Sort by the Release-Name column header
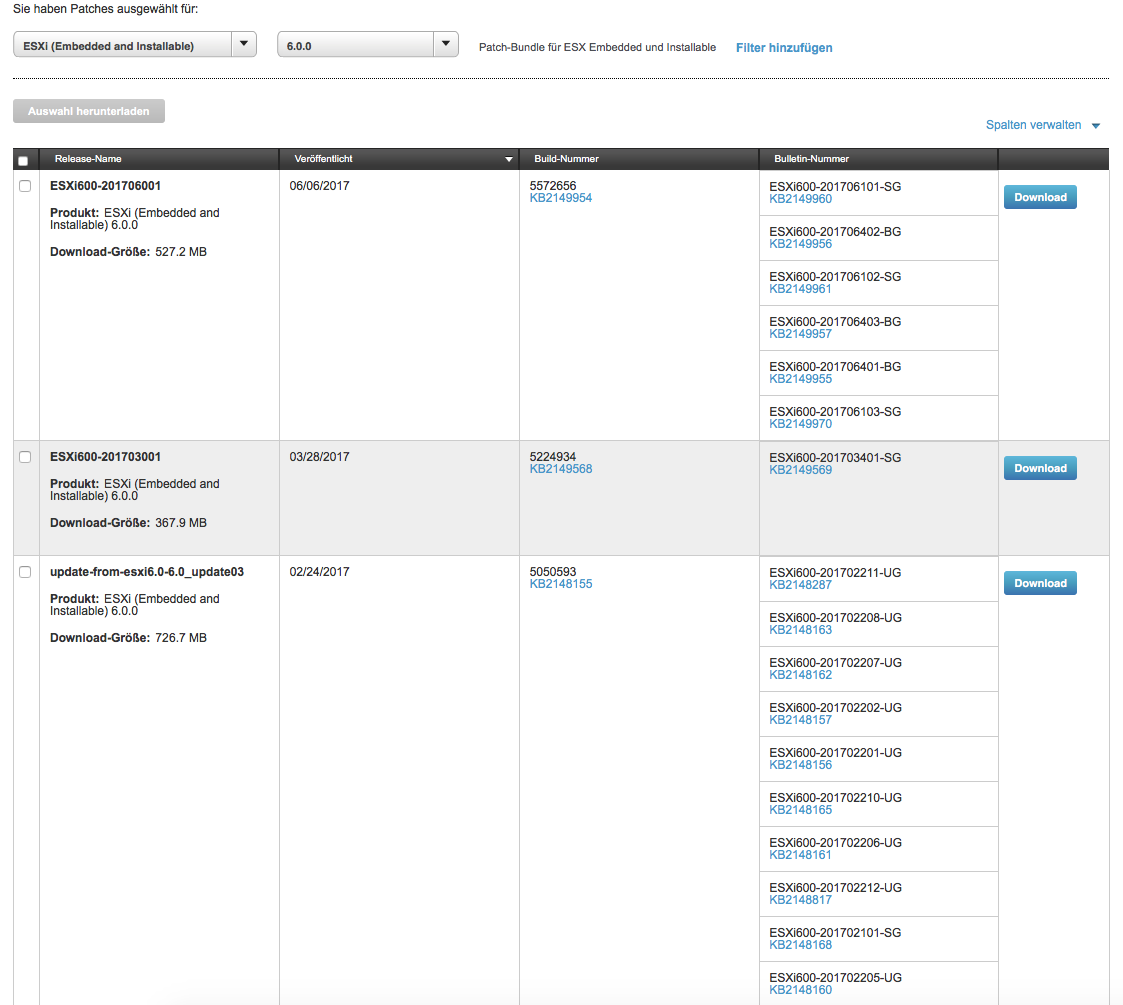This screenshot has height=1005, width=1123. (x=88, y=159)
